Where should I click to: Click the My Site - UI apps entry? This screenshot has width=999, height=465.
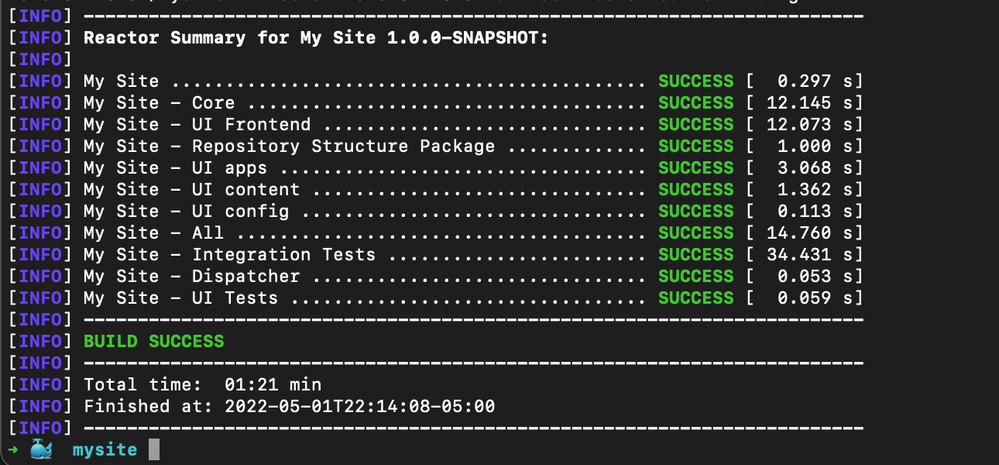click(x=175, y=168)
